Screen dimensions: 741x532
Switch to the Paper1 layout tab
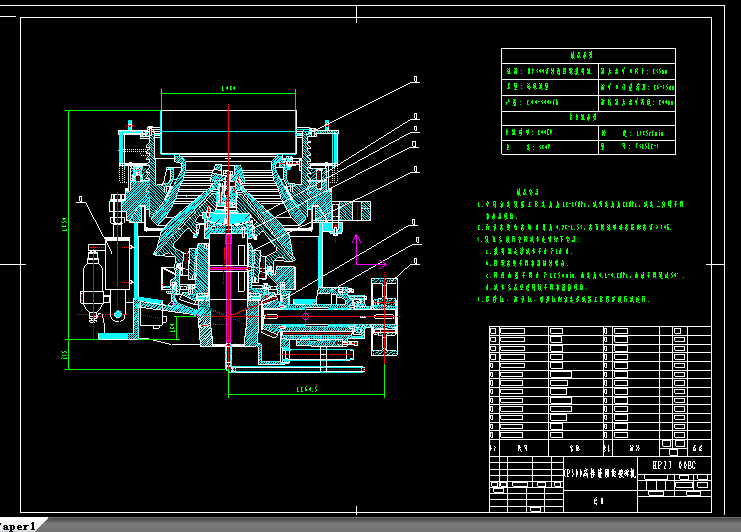[x=18, y=525]
